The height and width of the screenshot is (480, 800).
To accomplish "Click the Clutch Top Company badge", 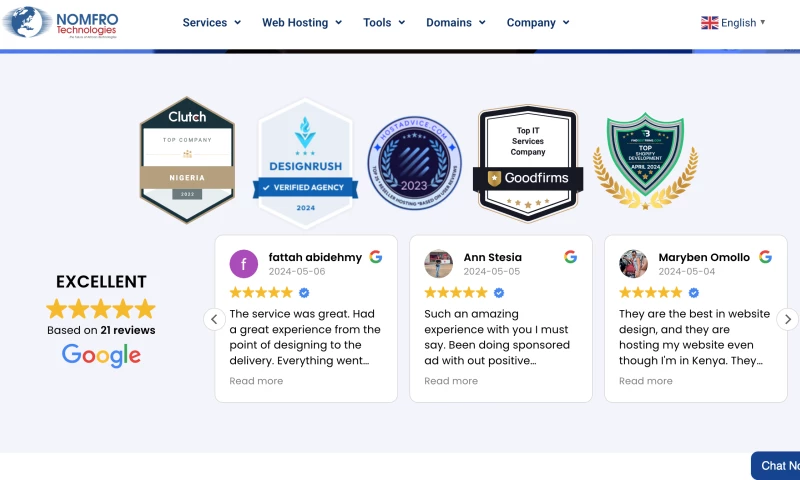I will click(x=187, y=160).
